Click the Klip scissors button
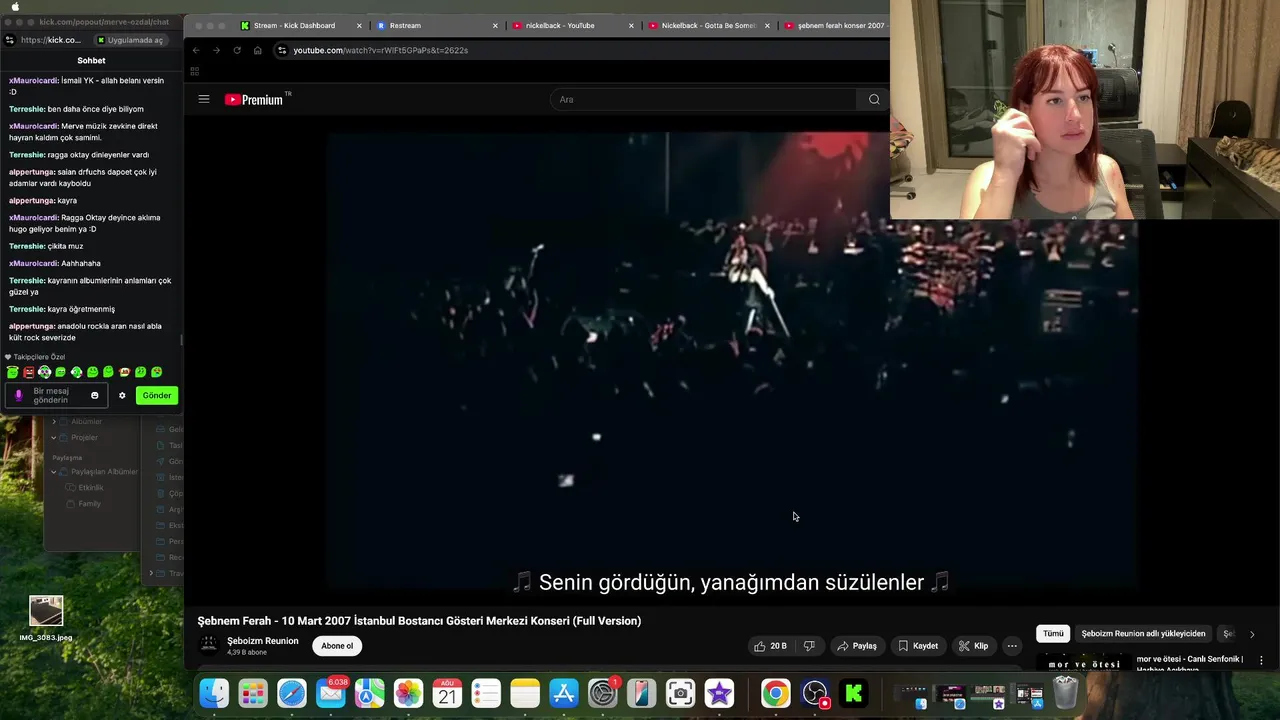The image size is (1280, 720). click(973, 646)
